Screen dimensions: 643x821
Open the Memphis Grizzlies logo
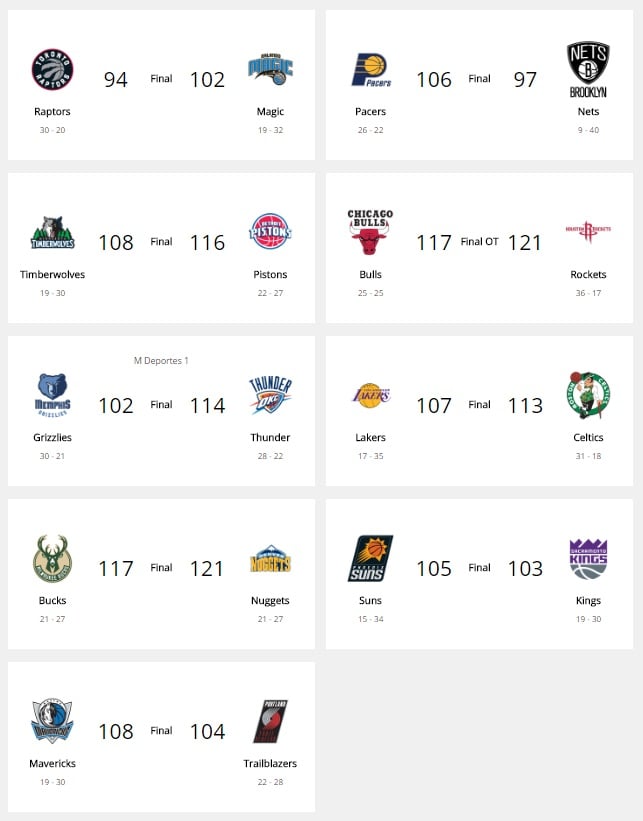point(52,395)
